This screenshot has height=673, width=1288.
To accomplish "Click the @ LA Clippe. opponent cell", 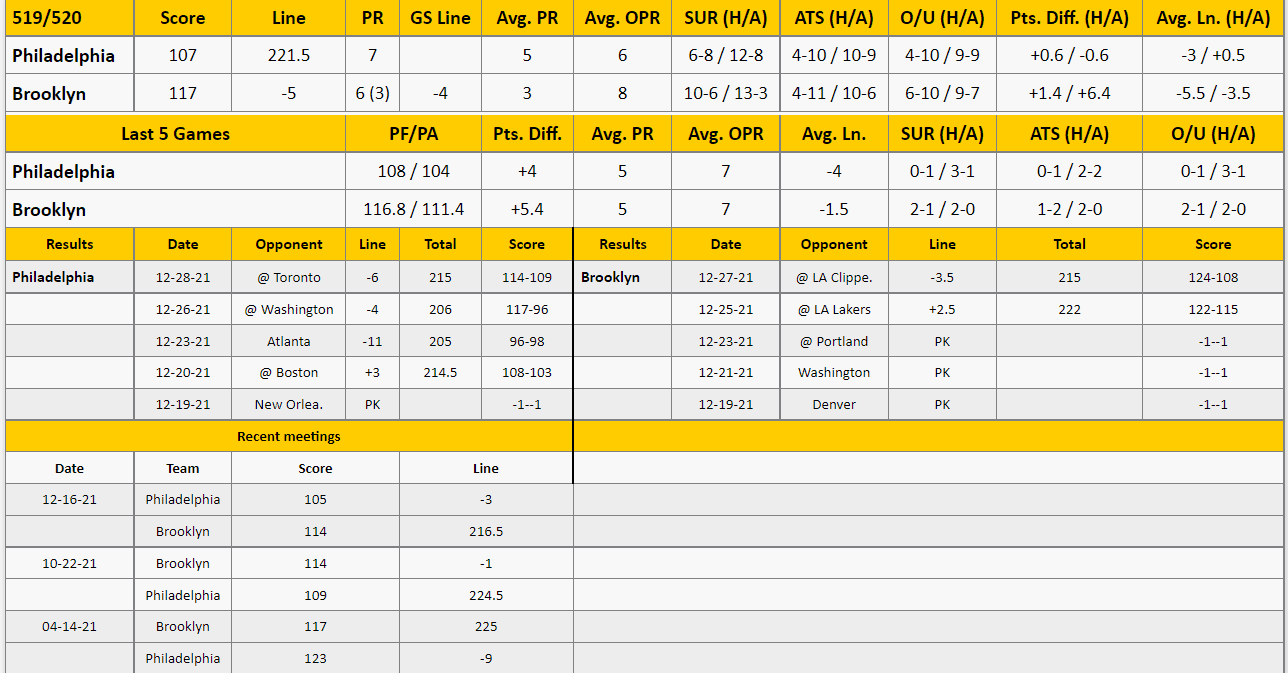I will click(834, 277).
